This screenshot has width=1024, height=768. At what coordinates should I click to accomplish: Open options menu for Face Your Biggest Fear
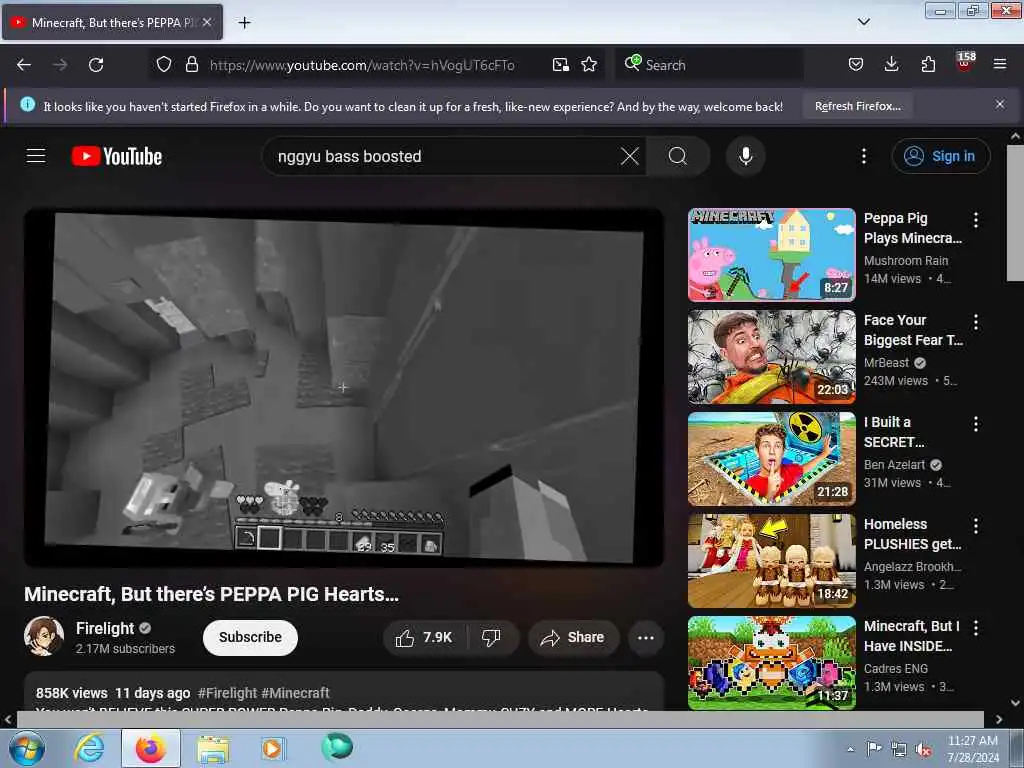coord(976,321)
